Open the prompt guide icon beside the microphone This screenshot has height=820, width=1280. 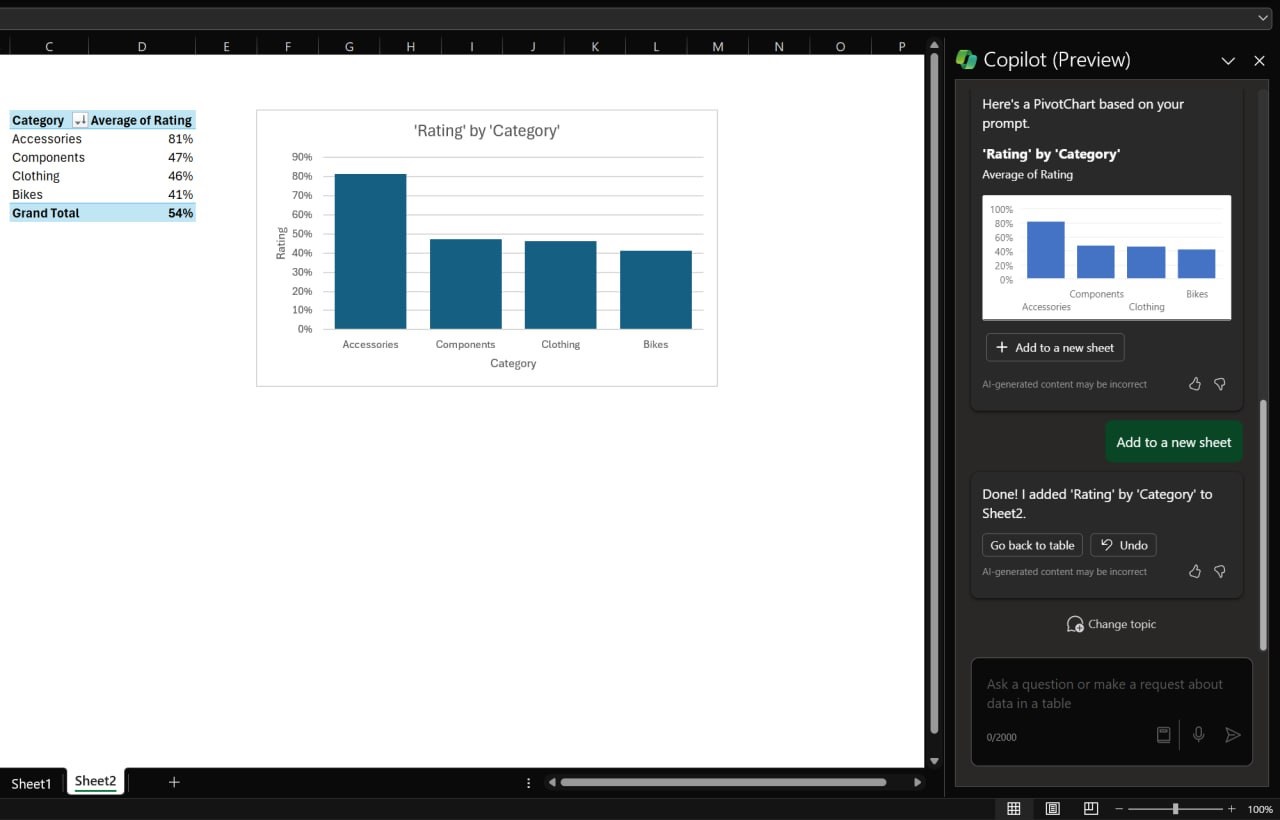1163,734
